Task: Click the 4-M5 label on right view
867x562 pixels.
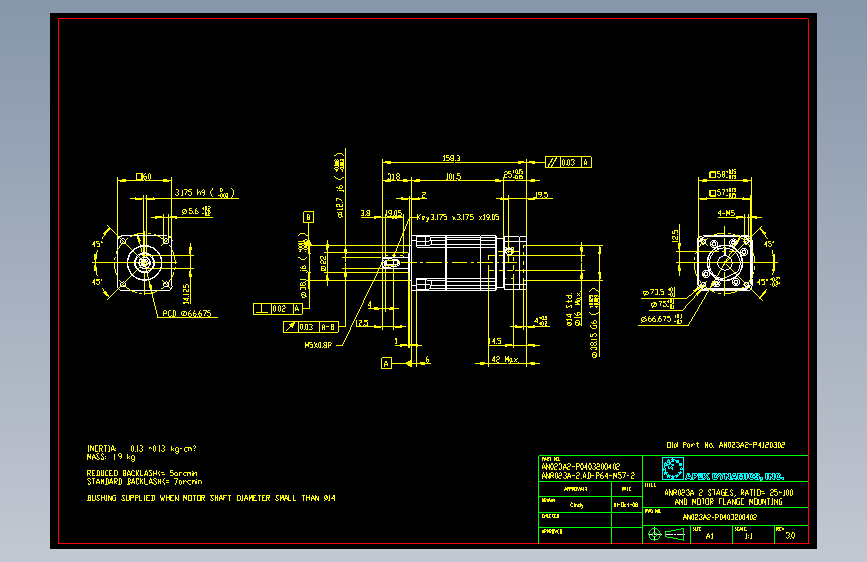Action: 726,213
